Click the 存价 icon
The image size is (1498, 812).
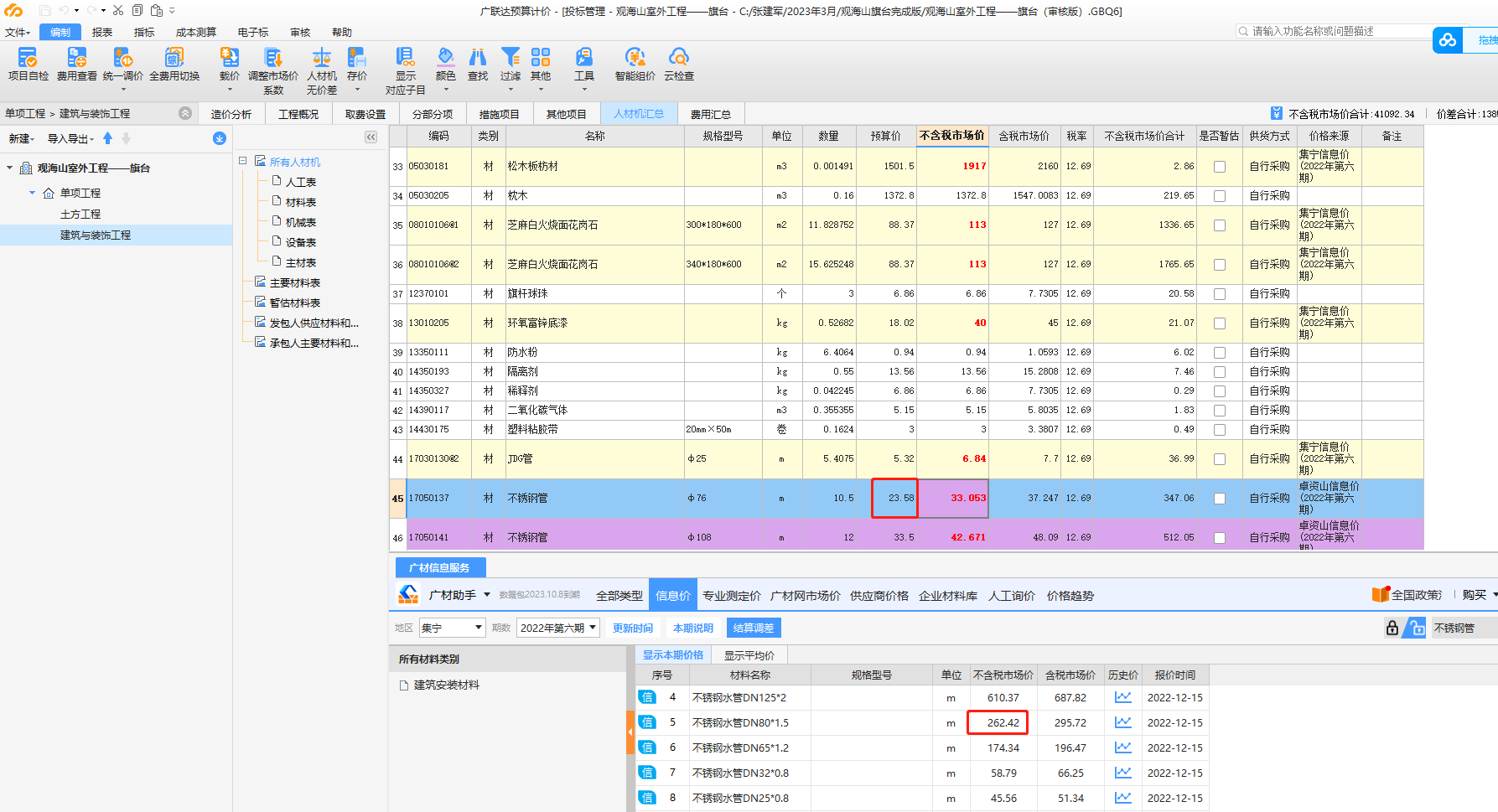point(357,58)
